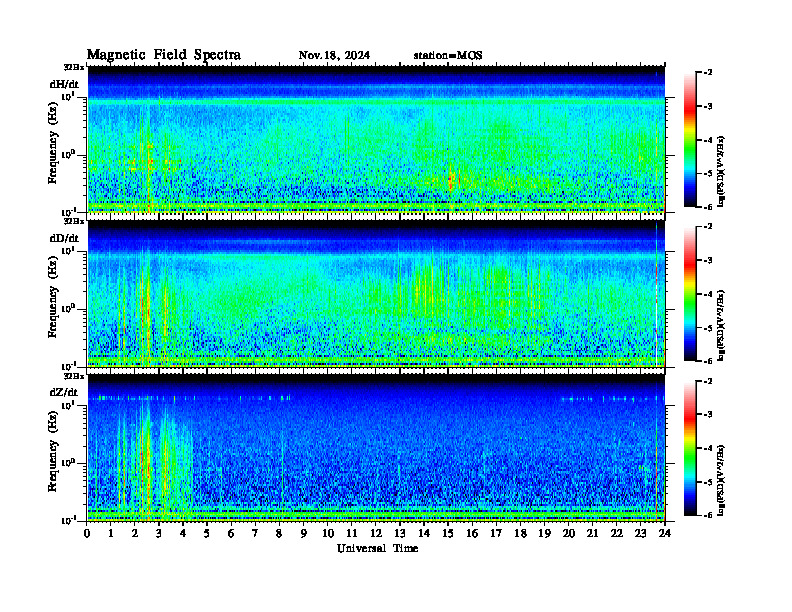
Task: Click the 10¹ frequency tick on the dD/dt panel
Action: click(x=68, y=250)
